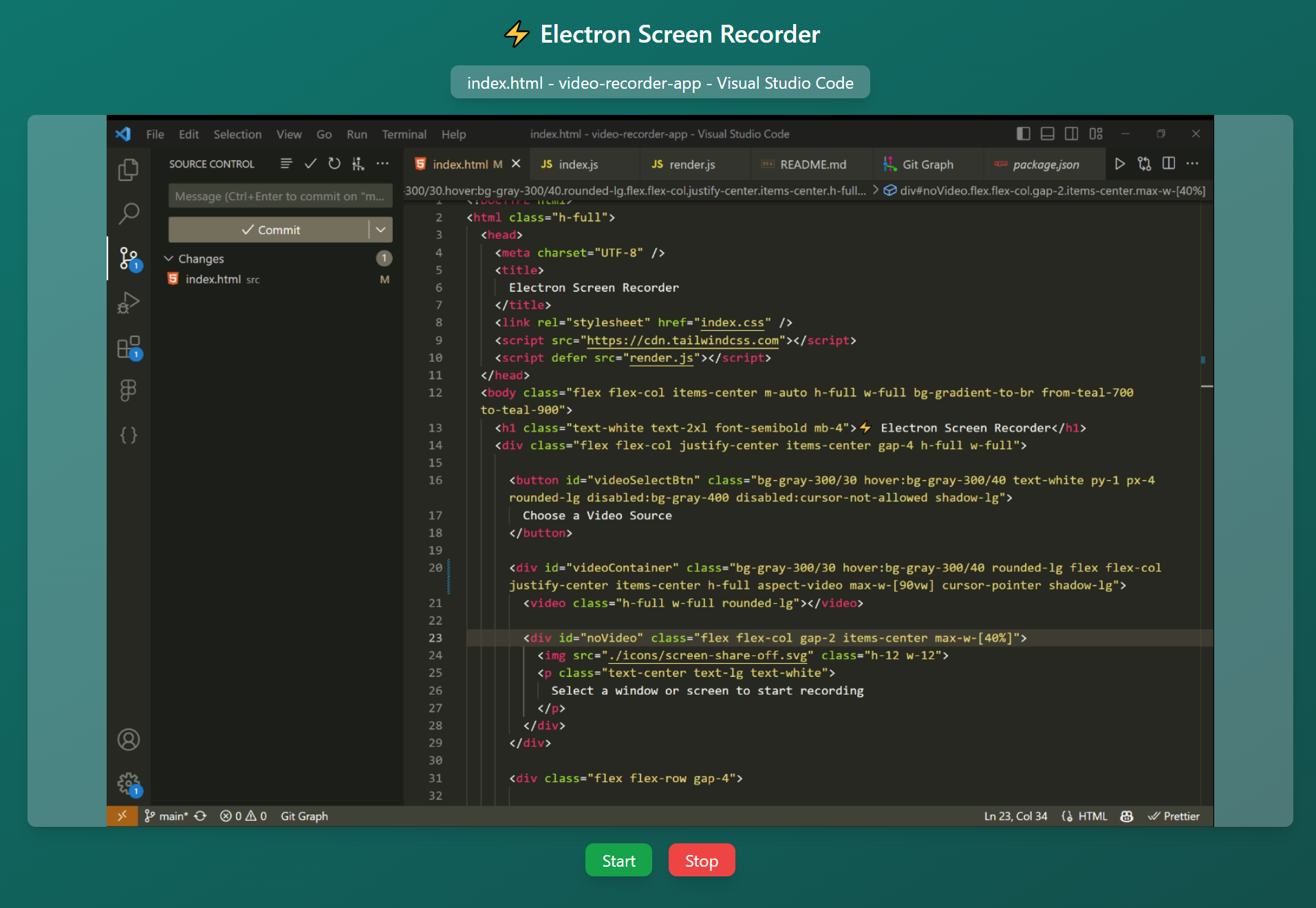Open the Extensions view icon
The width and height of the screenshot is (1316, 908).
129,347
